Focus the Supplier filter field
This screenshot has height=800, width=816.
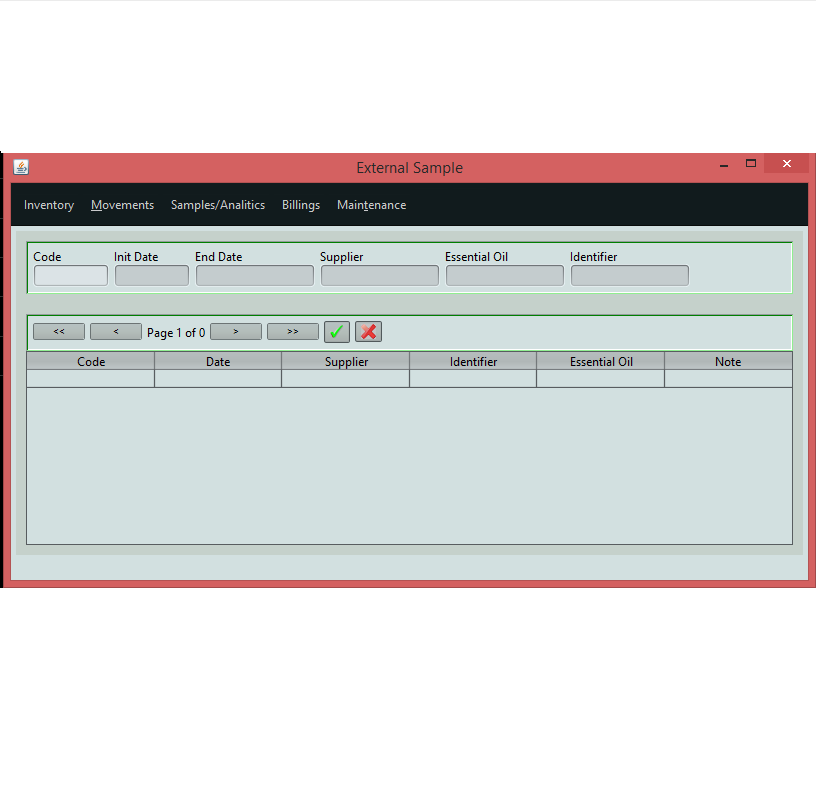[x=380, y=275]
